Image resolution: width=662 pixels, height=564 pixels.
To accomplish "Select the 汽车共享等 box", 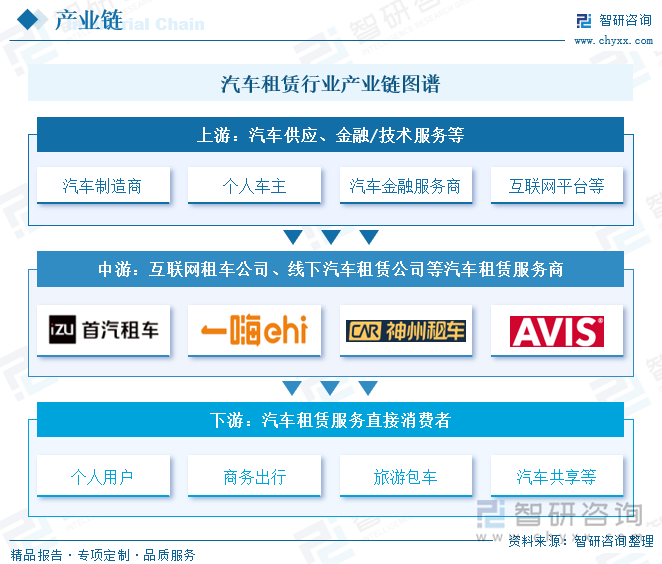I will (x=557, y=476).
